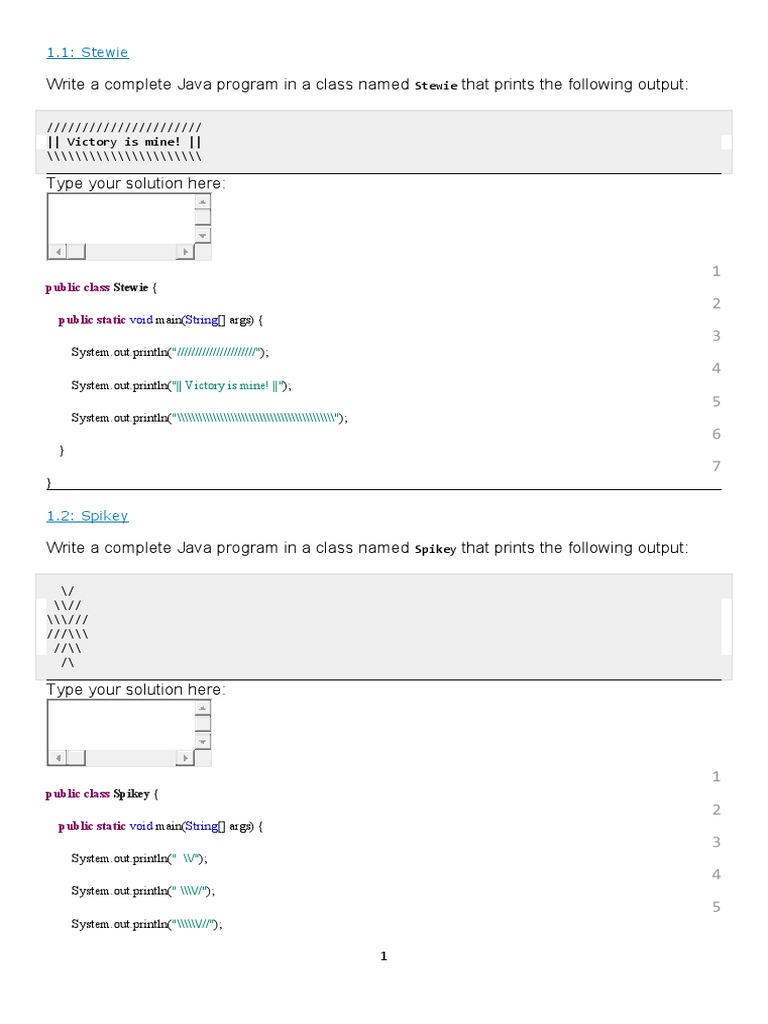Click scroll-right arrow in Stewie solution box

[185, 252]
